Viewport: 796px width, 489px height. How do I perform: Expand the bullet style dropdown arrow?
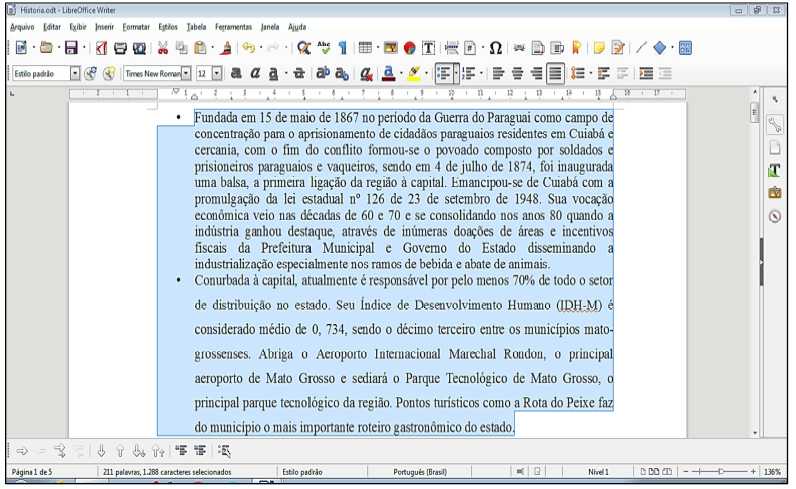456,74
